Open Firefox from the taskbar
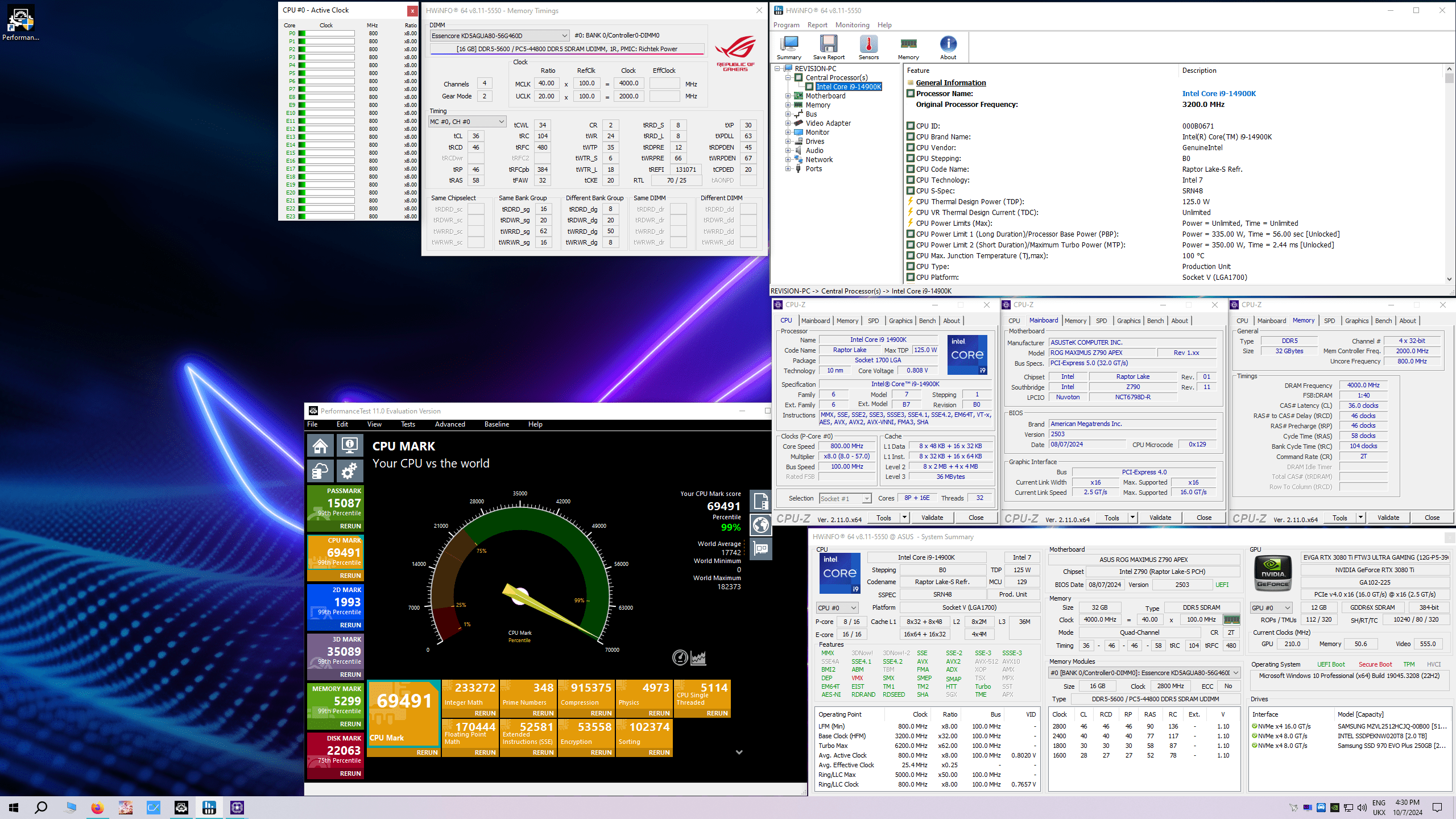Image resolution: width=1456 pixels, height=819 pixels. coord(97,808)
